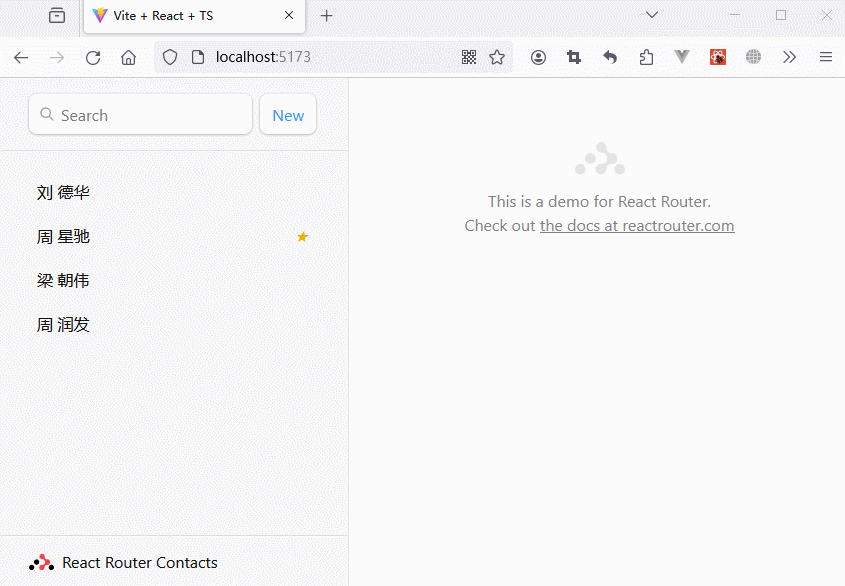Viewport: 845px width, 586px height.
Task: Close the Vite + React + TS tab
Action: point(290,16)
